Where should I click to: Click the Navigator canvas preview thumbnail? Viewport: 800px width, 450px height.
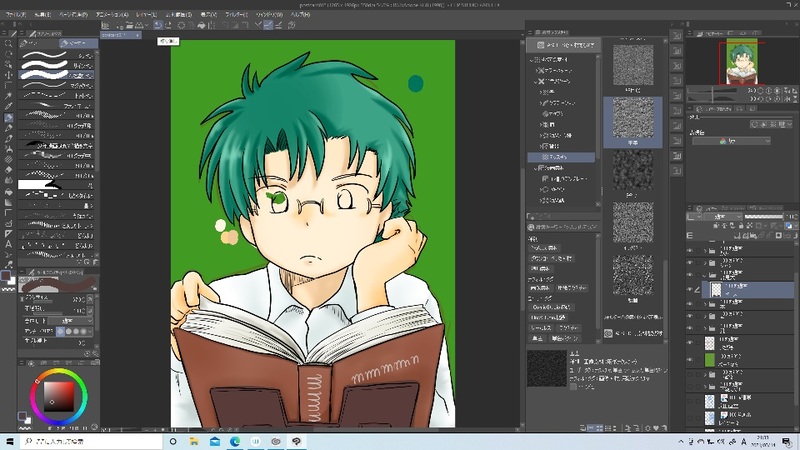point(741,62)
